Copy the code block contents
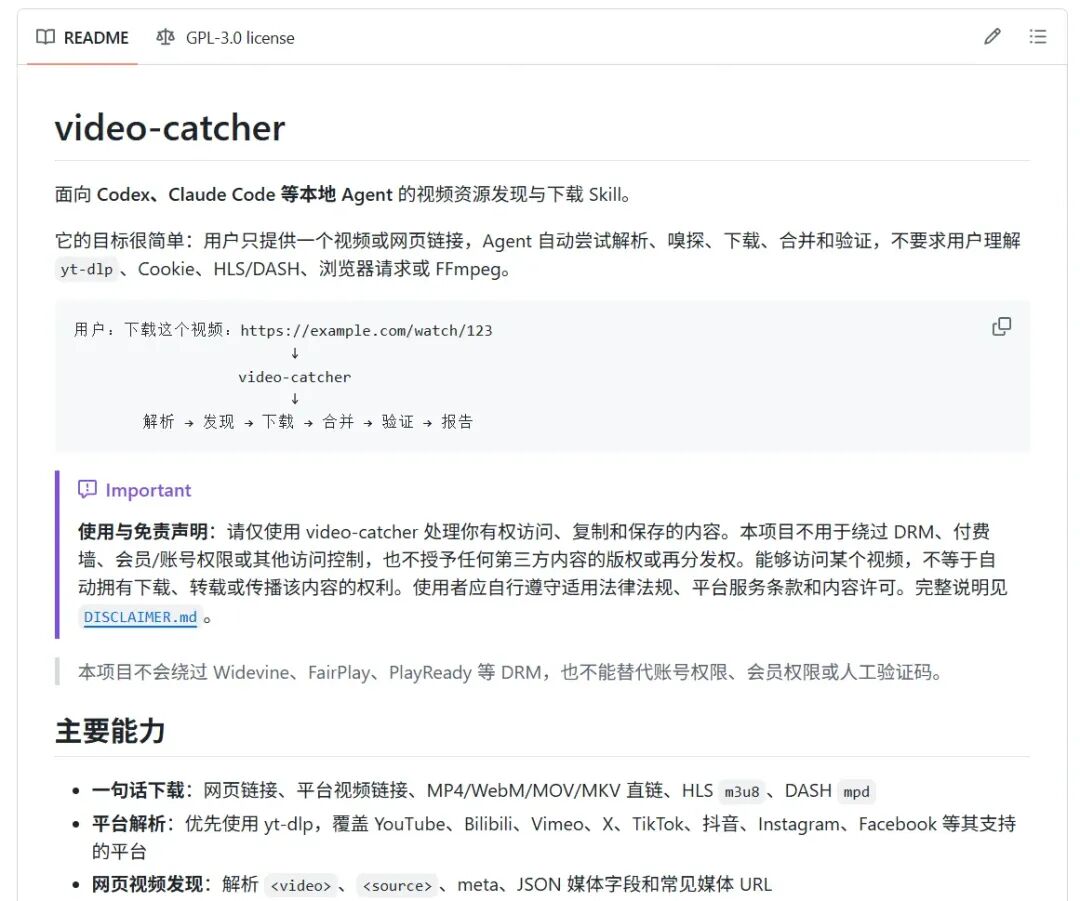Screen dimensions: 1080x901 pyautogui.click(x=1001, y=327)
